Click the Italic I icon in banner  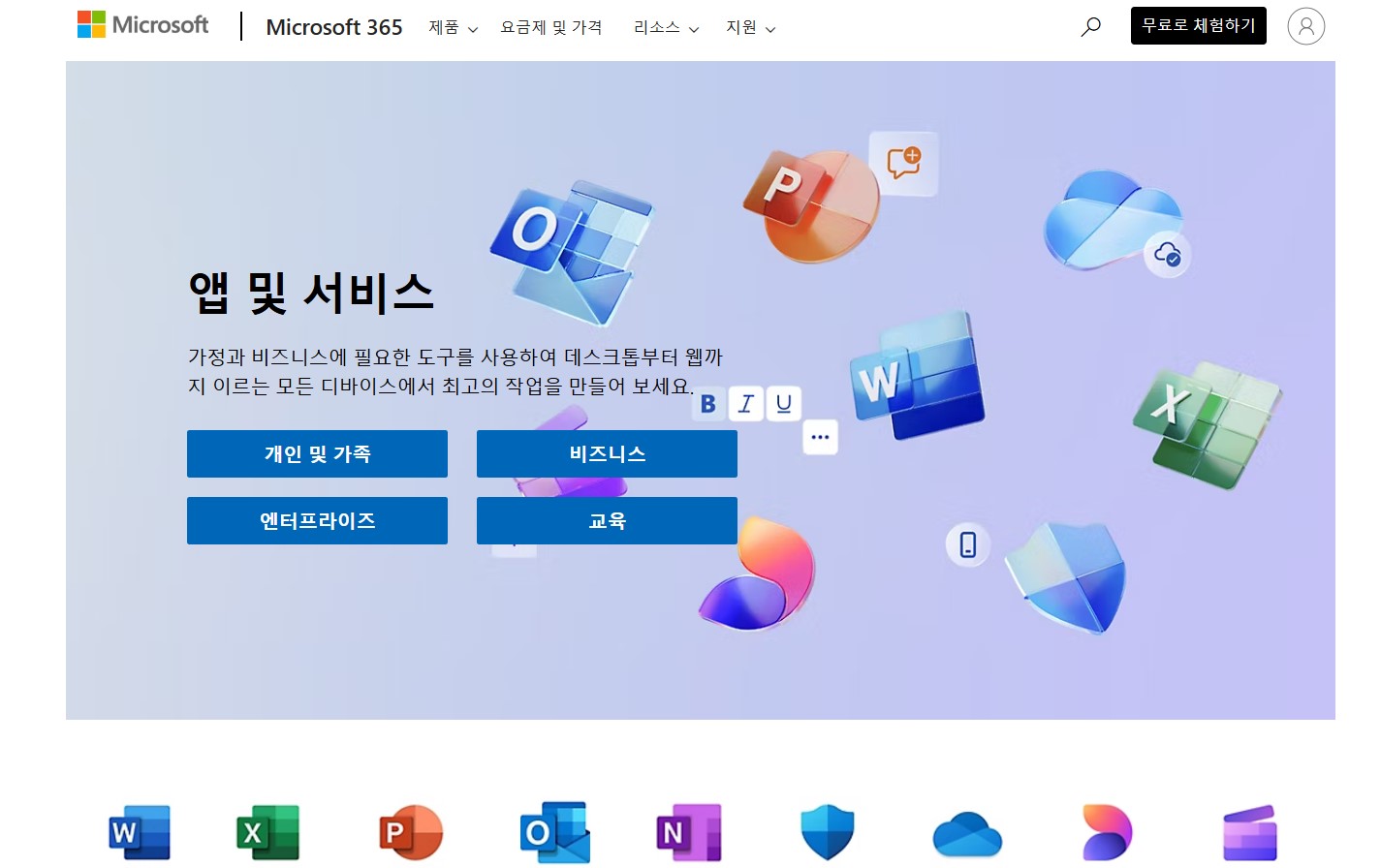point(745,404)
